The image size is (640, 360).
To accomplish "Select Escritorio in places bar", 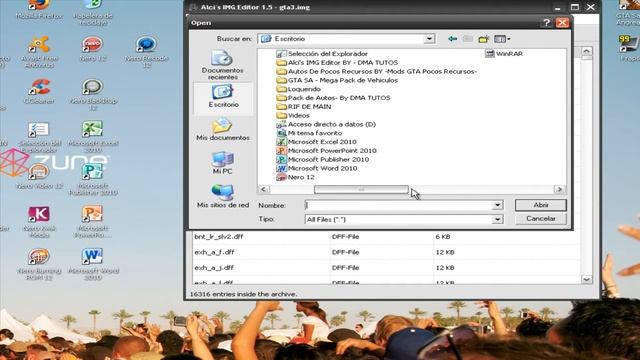I will (223, 96).
